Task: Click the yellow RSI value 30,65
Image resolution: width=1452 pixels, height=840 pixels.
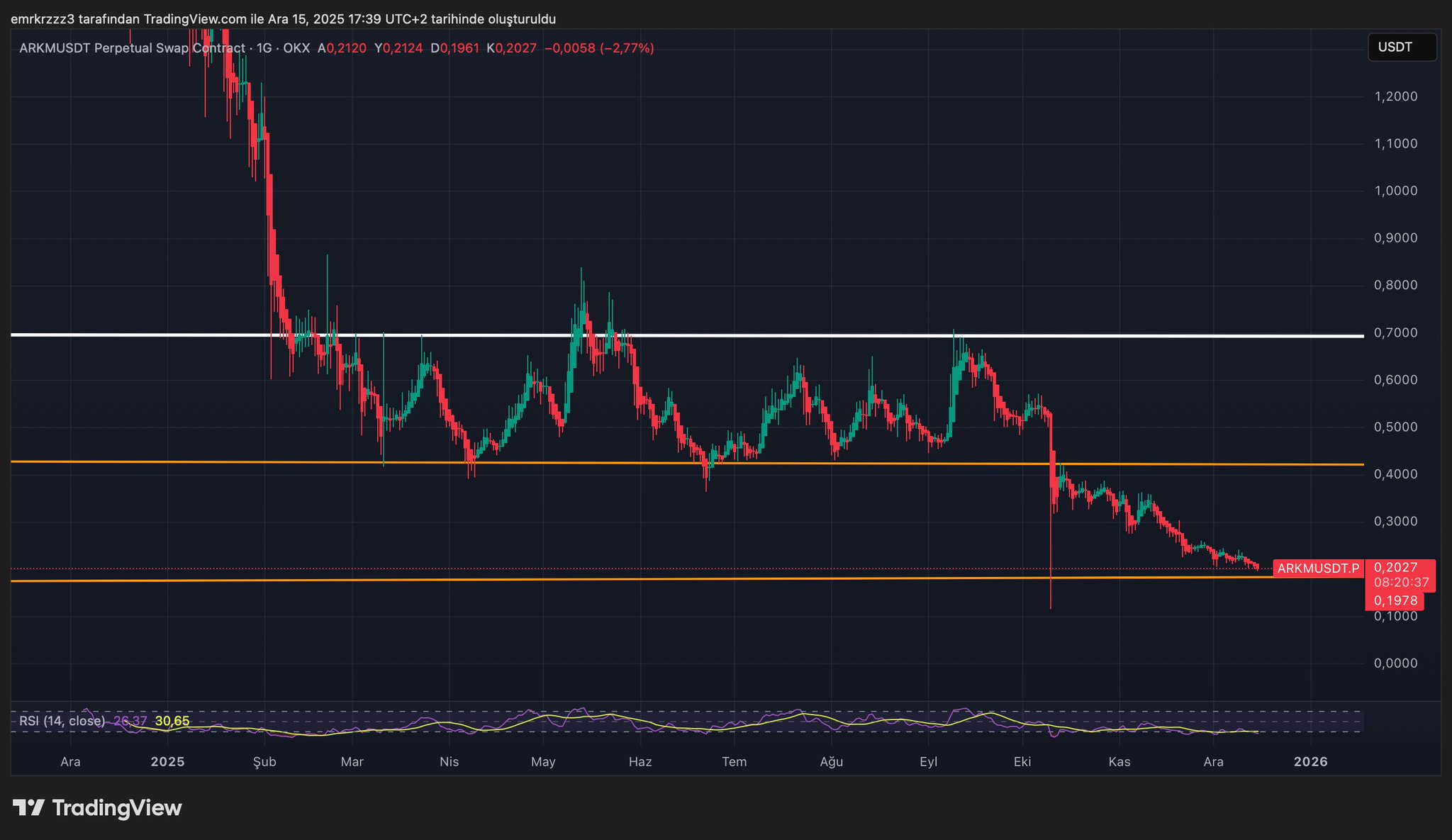Action: (x=172, y=721)
